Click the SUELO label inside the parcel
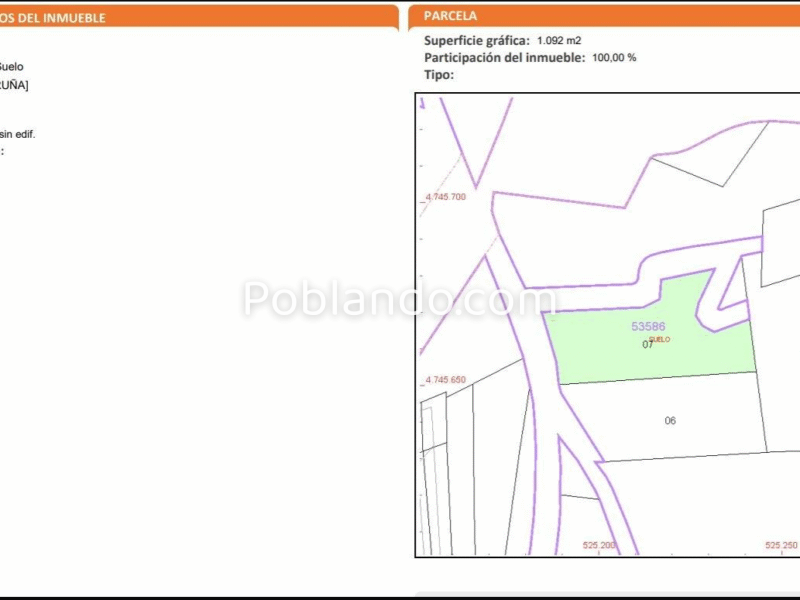Screen dimensions: 800x600 [658, 339]
